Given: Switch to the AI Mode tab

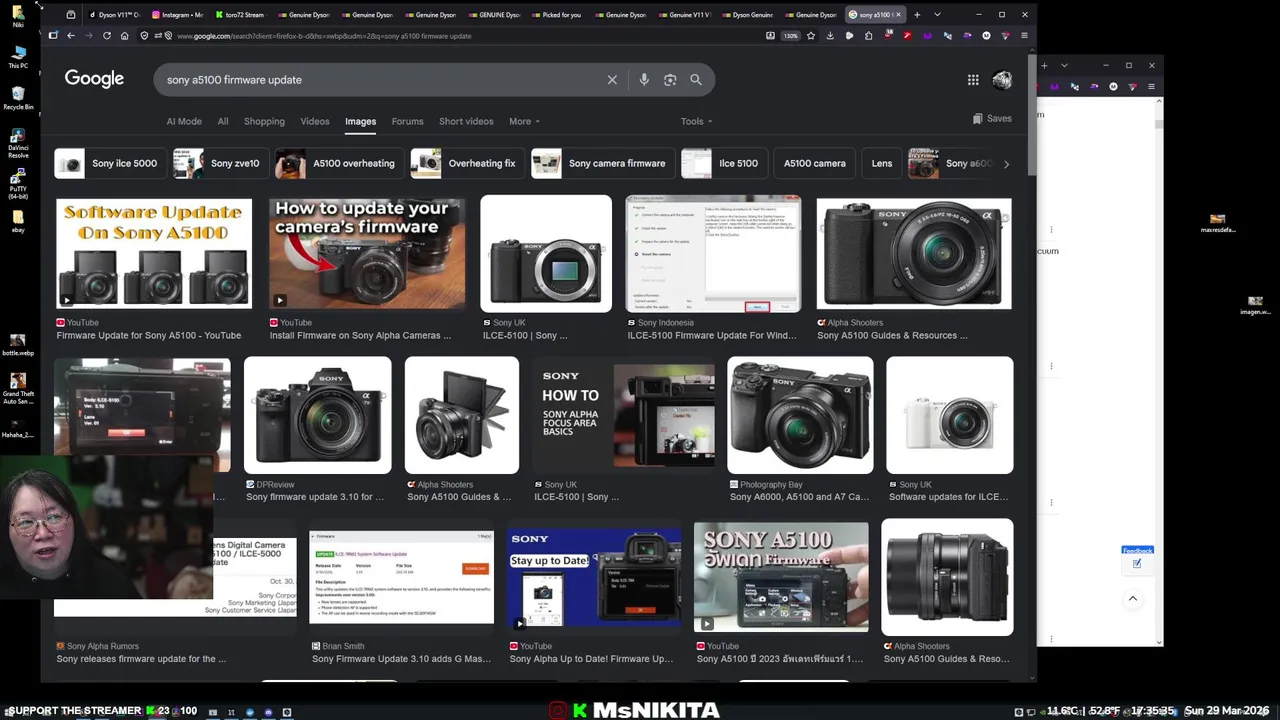Looking at the screenshot, I should click(x=184, y=121).
